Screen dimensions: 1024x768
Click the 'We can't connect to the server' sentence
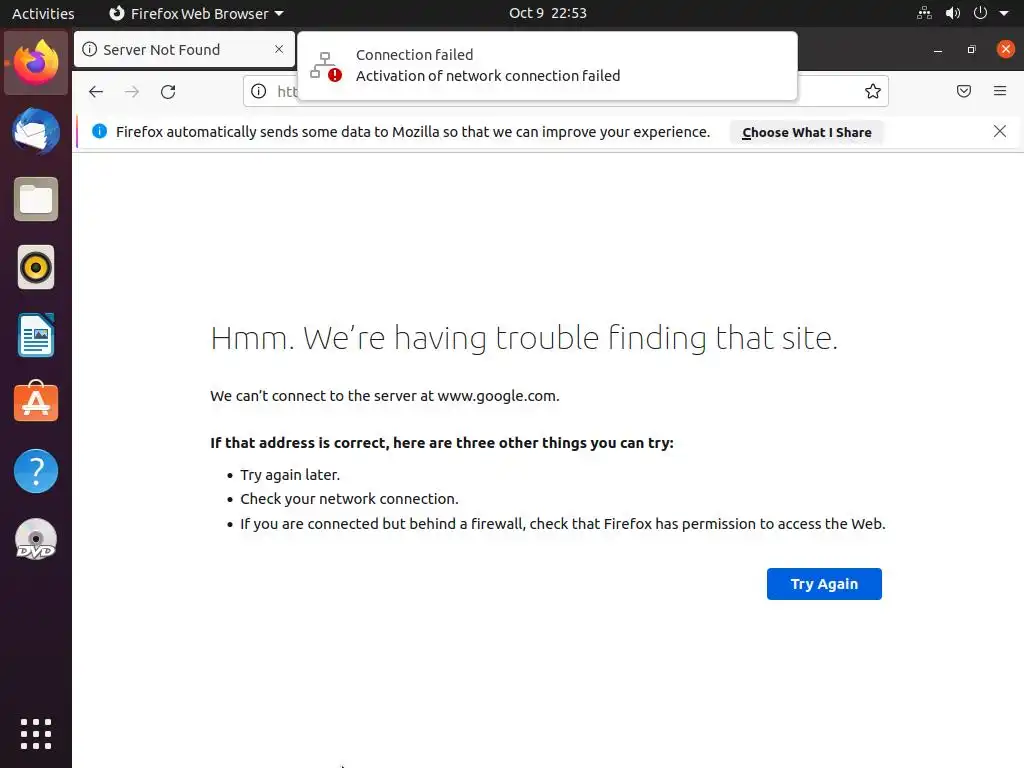click(385, 396)
